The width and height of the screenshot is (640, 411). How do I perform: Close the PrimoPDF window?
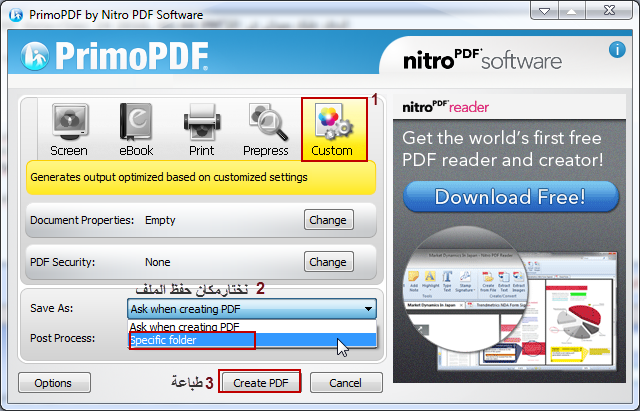click(609, 11)
